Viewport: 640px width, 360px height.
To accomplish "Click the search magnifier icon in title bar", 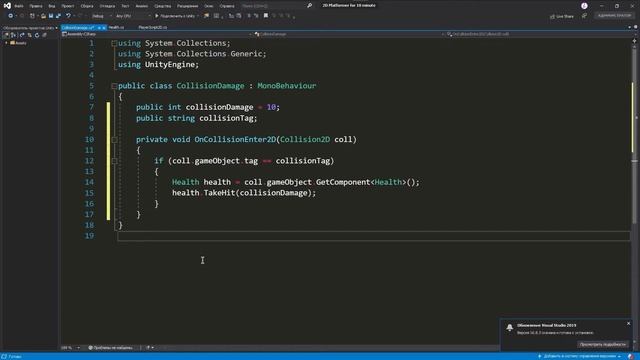I will click(x=309, y=6).
